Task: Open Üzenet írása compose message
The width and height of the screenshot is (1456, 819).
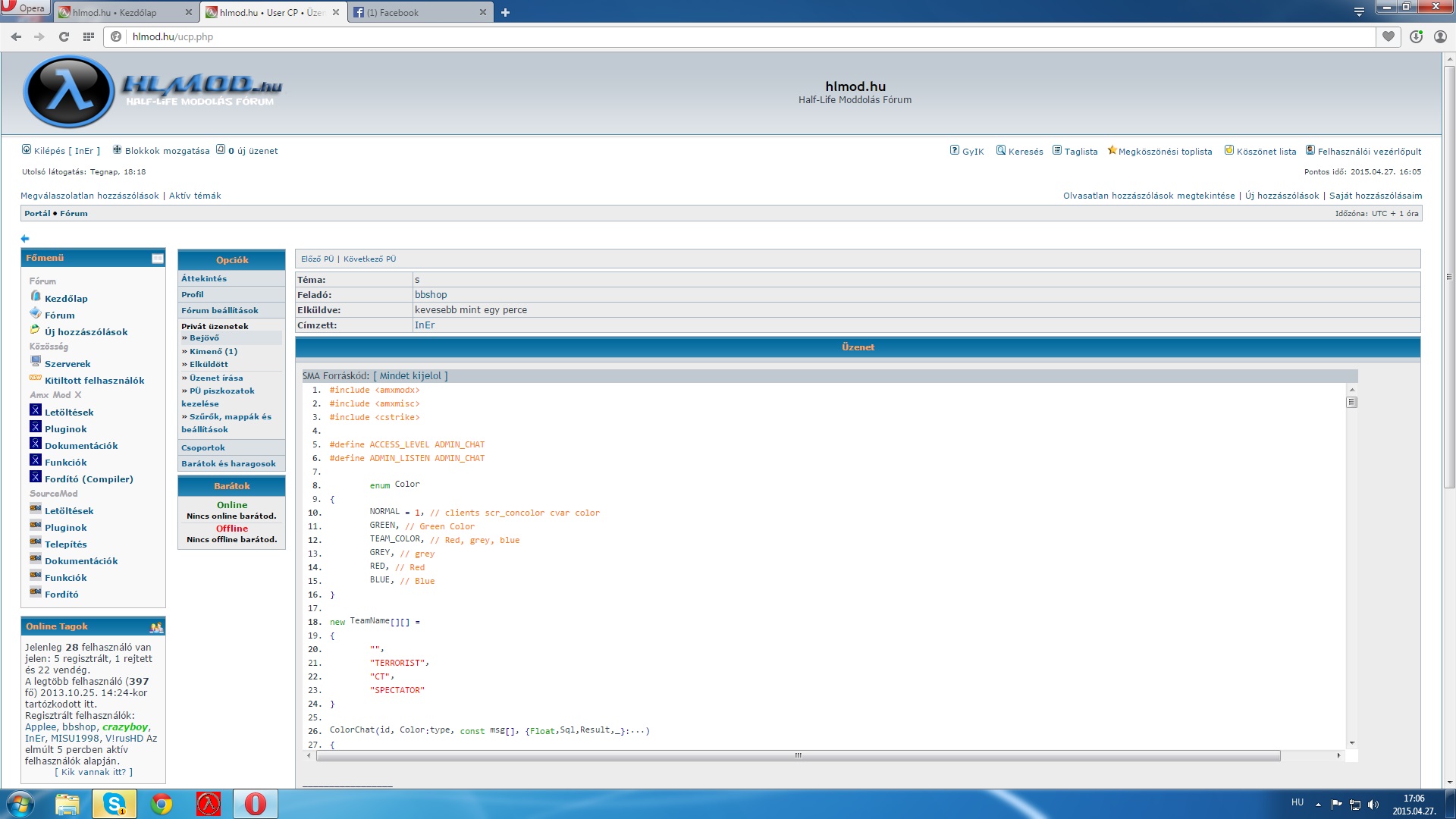Action: point(216,378)
